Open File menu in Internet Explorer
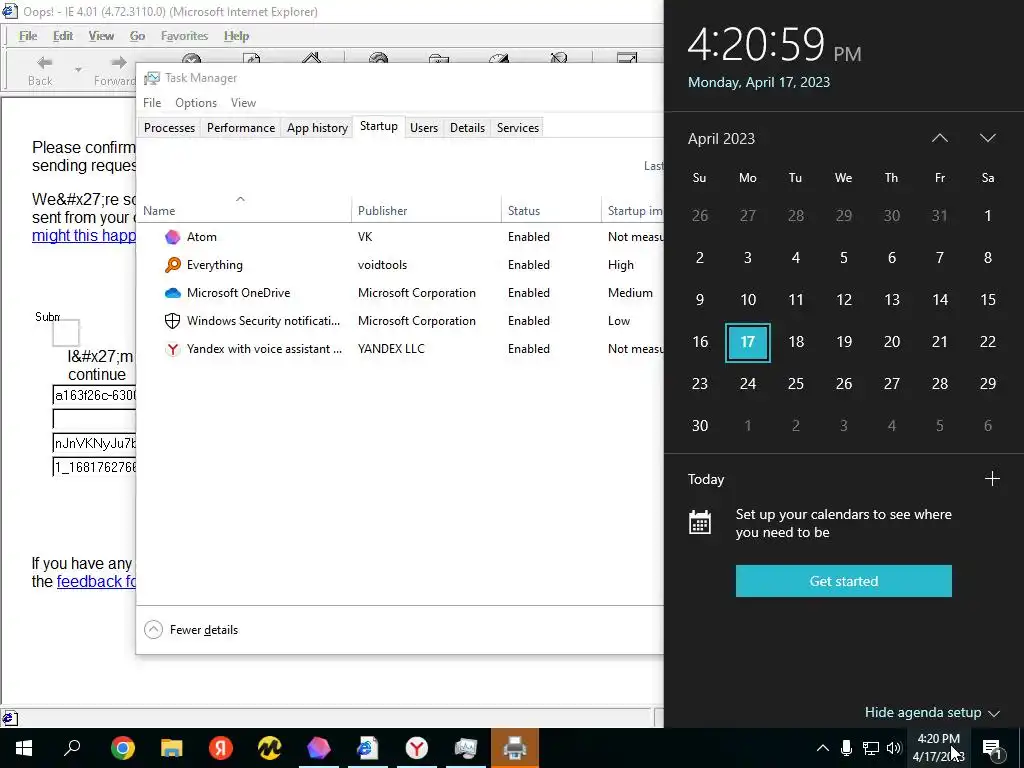 tap(27, 36)
